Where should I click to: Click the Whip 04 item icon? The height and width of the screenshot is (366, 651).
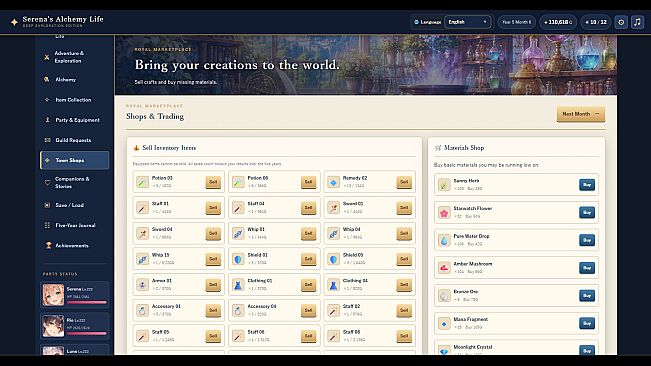tap(333, 233)
